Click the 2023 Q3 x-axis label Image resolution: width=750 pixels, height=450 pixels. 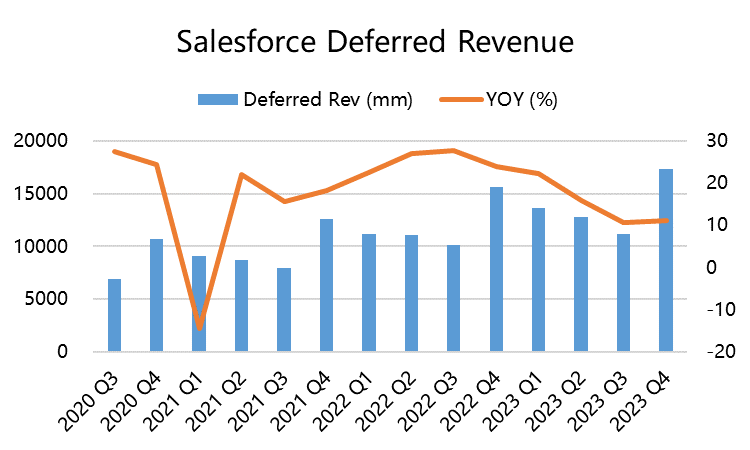coord(598,401)
